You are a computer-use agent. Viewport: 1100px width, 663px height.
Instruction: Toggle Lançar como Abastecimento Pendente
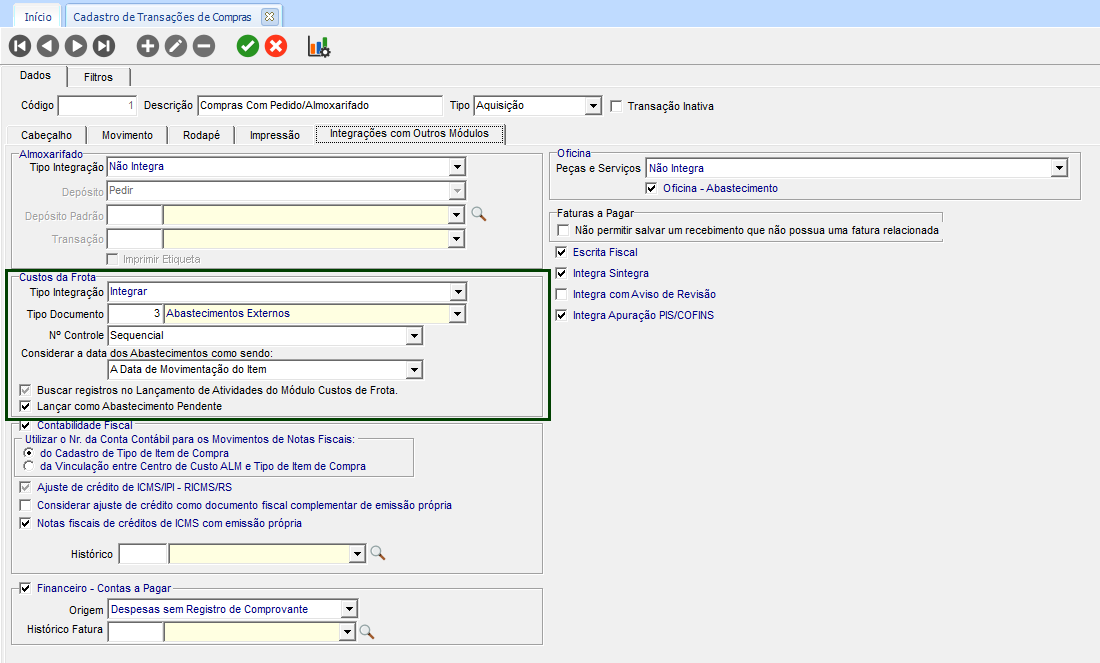coord(26,407)
